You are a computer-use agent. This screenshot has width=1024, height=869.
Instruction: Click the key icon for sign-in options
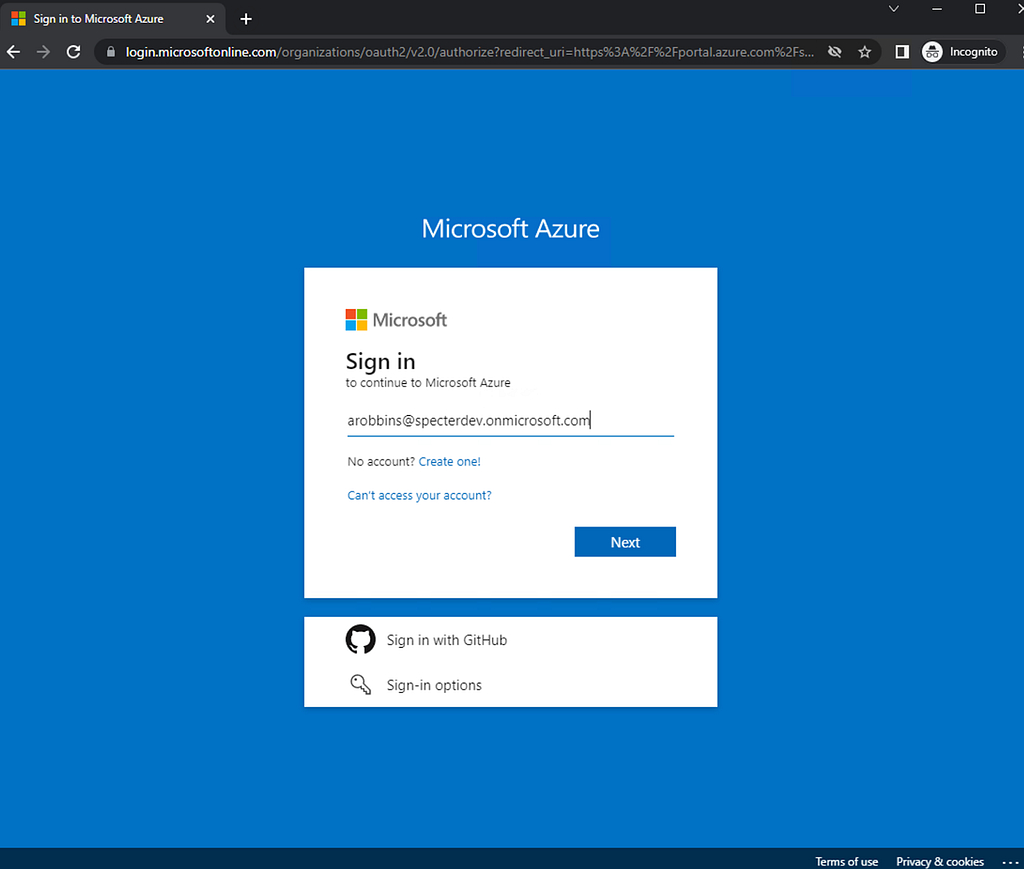click(x=360, y=684)
